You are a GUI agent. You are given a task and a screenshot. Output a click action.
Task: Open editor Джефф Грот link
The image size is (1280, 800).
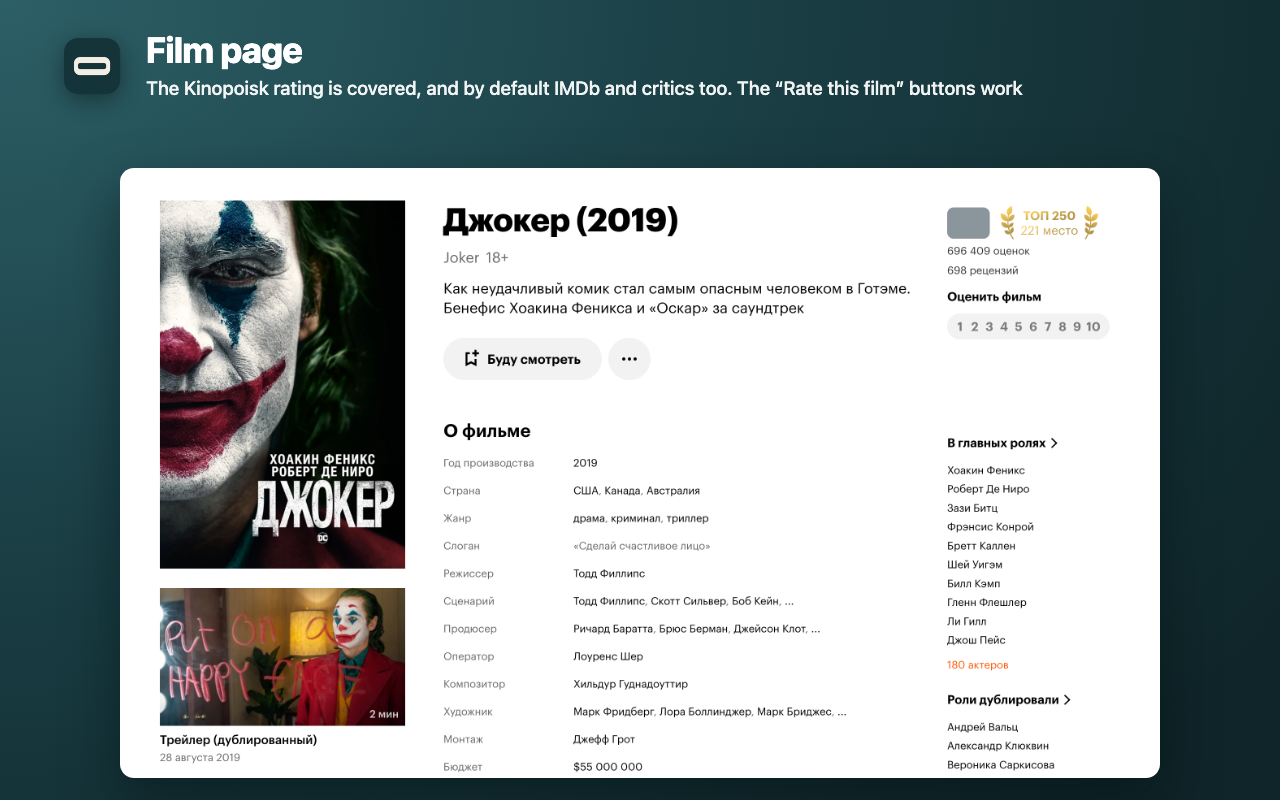(x=604, y=739)
